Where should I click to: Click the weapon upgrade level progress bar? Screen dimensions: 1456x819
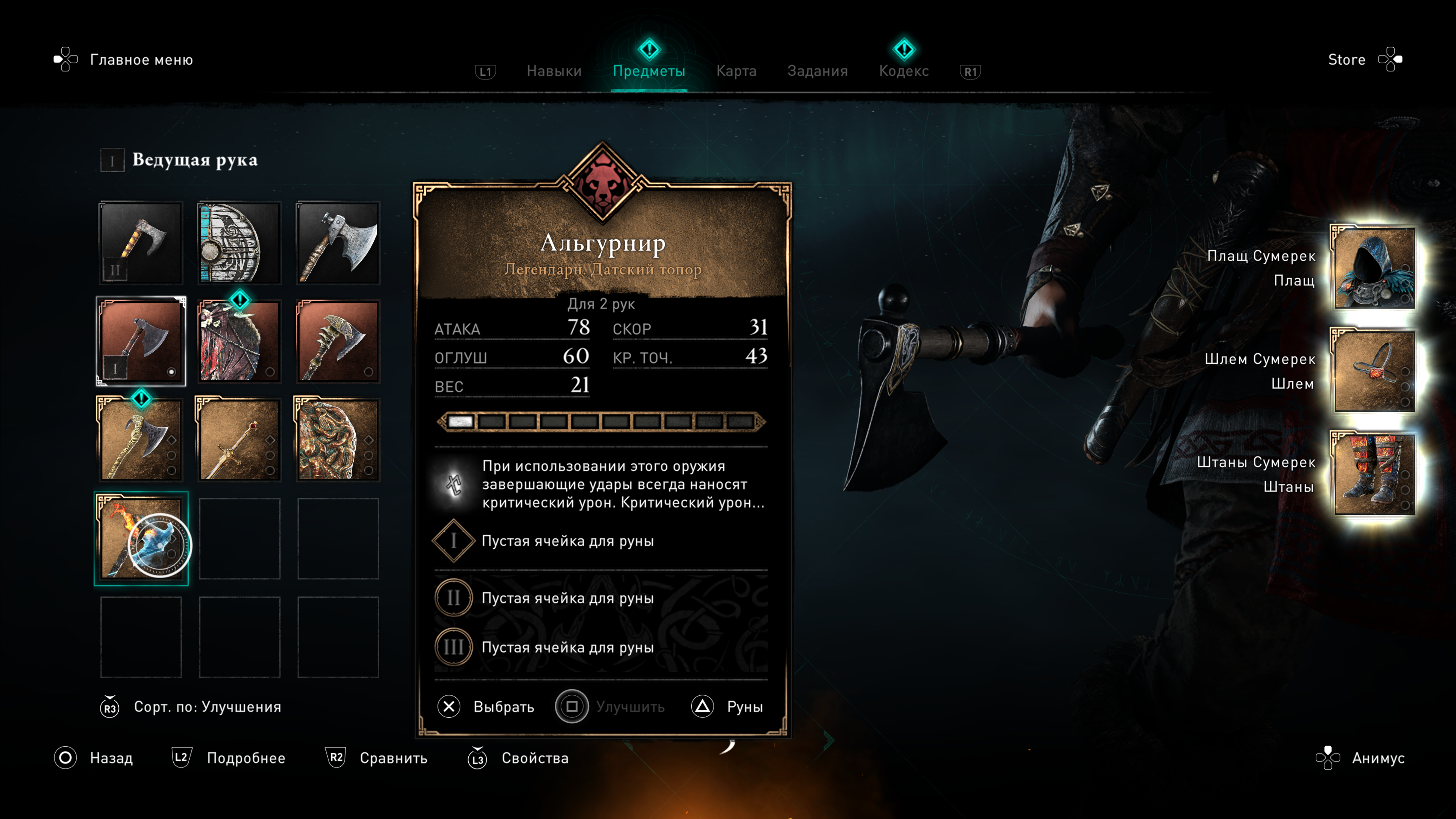601,422
